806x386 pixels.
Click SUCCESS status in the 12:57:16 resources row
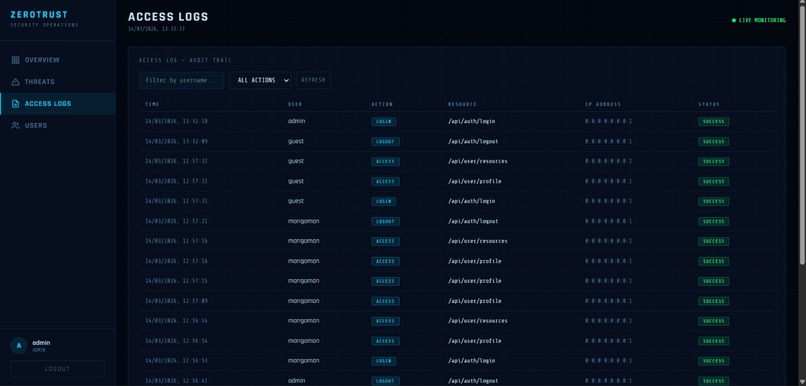[x=713, y=242]
